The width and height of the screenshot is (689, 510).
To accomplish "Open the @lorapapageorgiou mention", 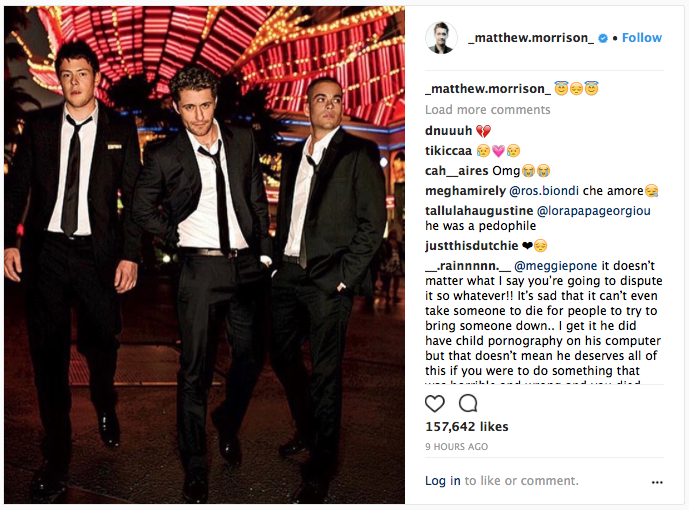I will [594, 211].
